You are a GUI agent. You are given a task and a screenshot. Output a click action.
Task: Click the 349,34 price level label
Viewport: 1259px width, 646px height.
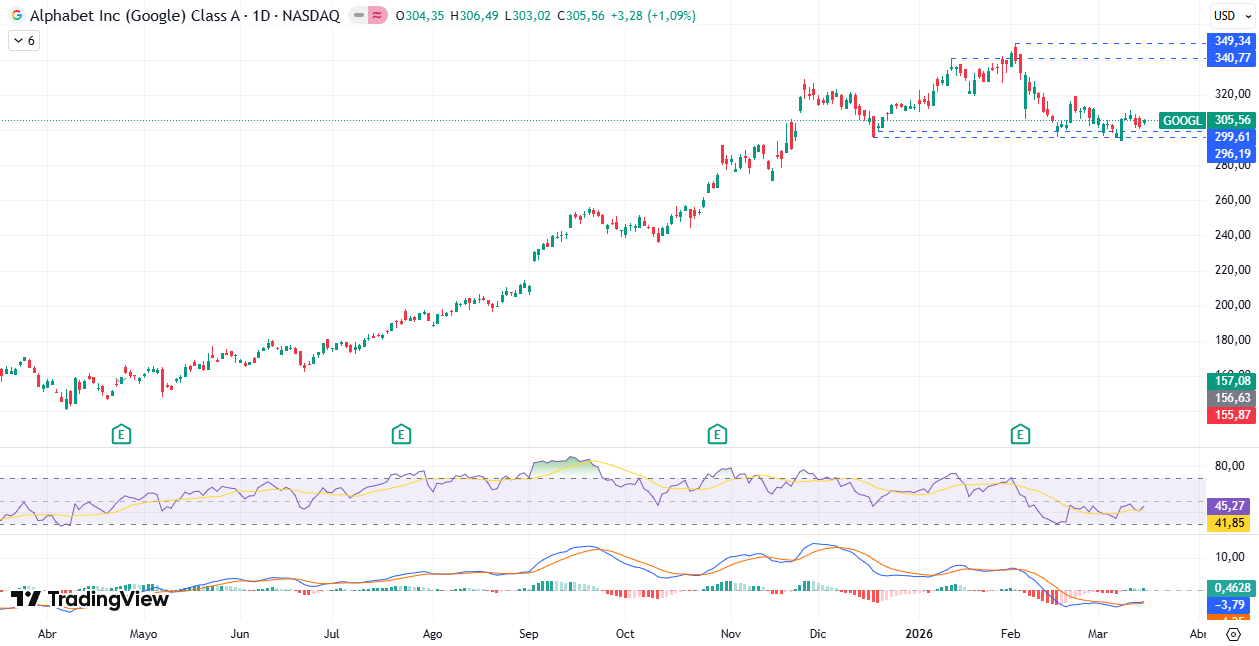coord(1233,42)
